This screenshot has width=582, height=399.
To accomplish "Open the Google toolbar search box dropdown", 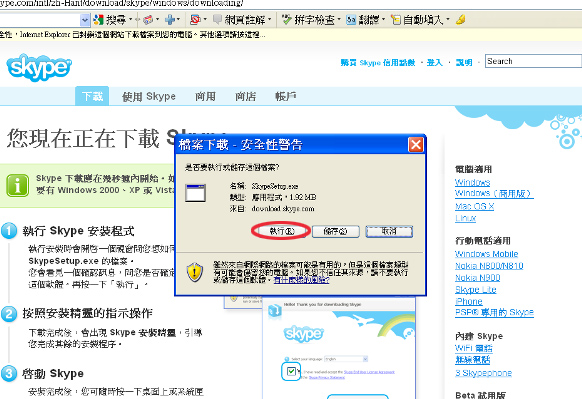I will [85, 20].
